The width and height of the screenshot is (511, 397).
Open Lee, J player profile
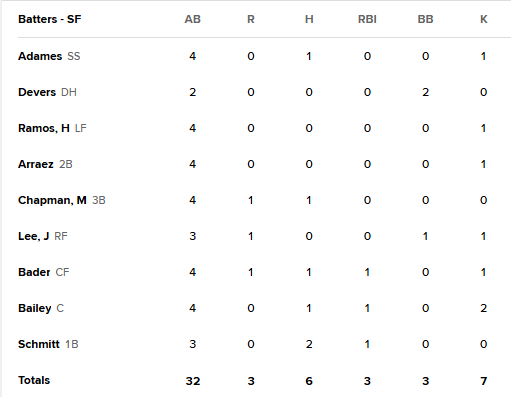[x=33, y=236]
